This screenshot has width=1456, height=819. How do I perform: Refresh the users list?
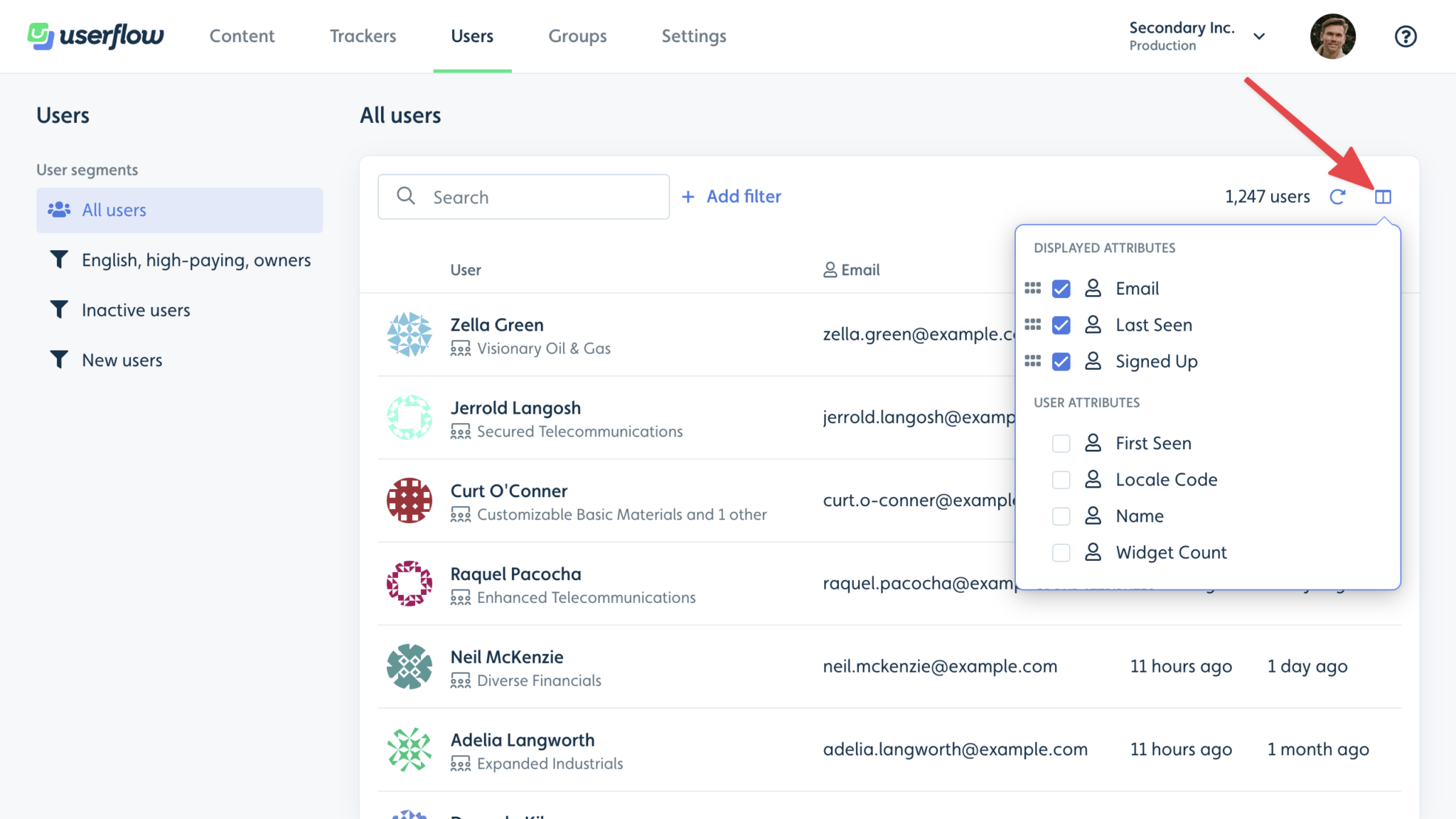(x=1337, y=197)
